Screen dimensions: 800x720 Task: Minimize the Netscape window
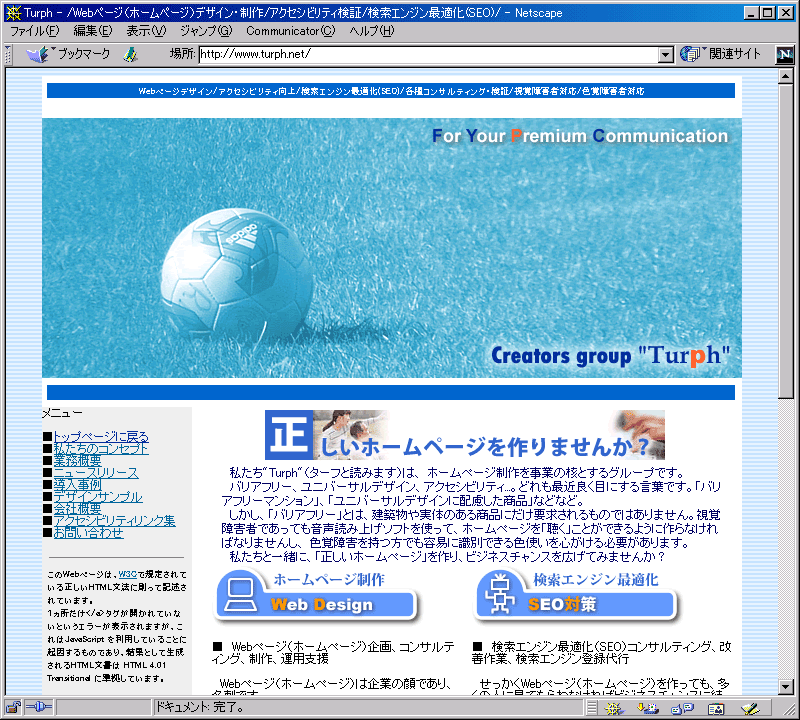pyautogui.click(x=751, y=13)
